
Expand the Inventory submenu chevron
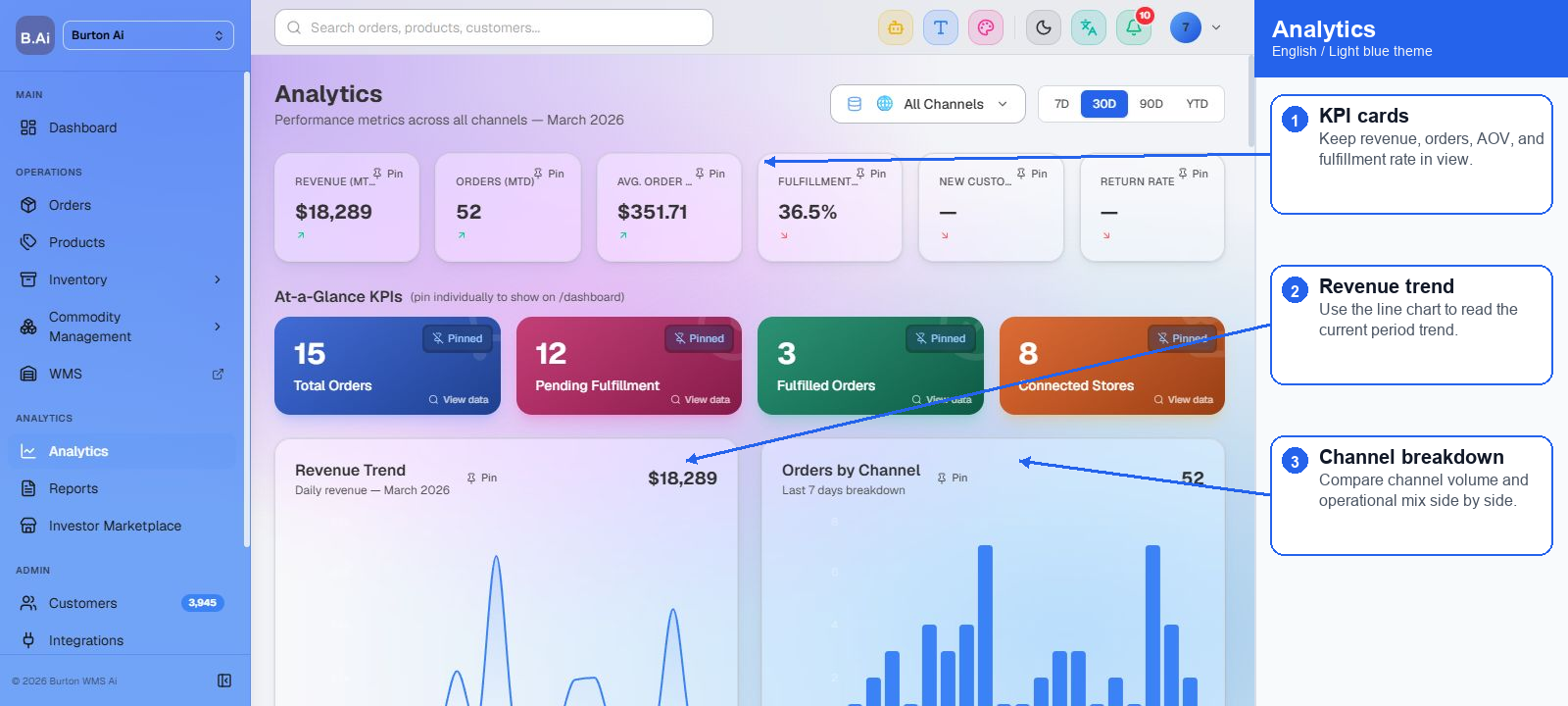point(218,279)
